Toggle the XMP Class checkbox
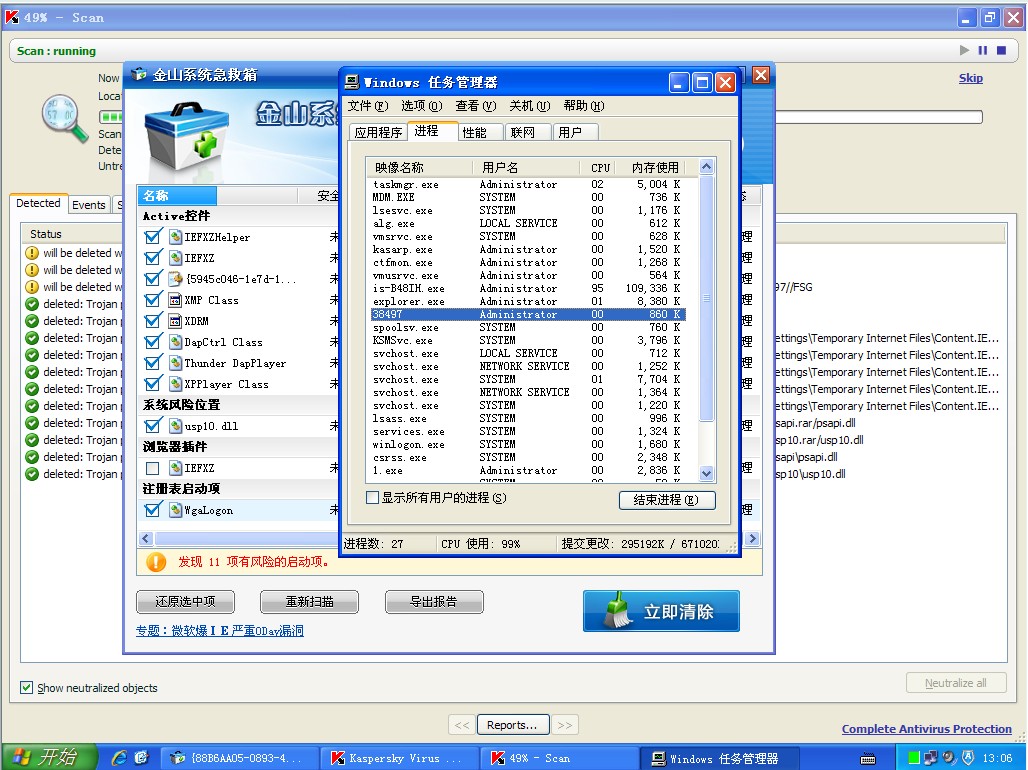 pos(152,300)
